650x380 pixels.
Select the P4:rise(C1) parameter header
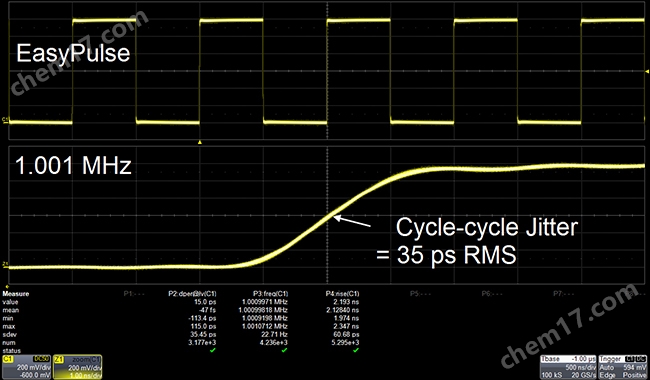click(342, 293)
